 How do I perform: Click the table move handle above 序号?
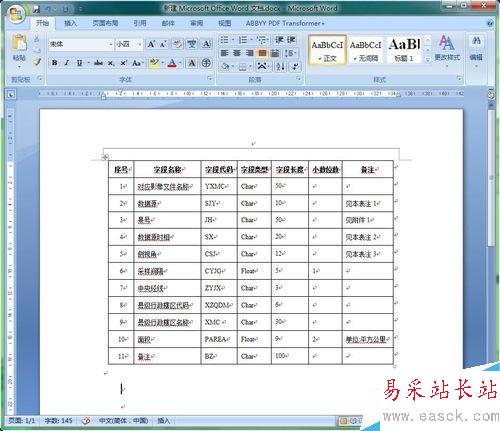pyautogui.click(x=105, y=157)
